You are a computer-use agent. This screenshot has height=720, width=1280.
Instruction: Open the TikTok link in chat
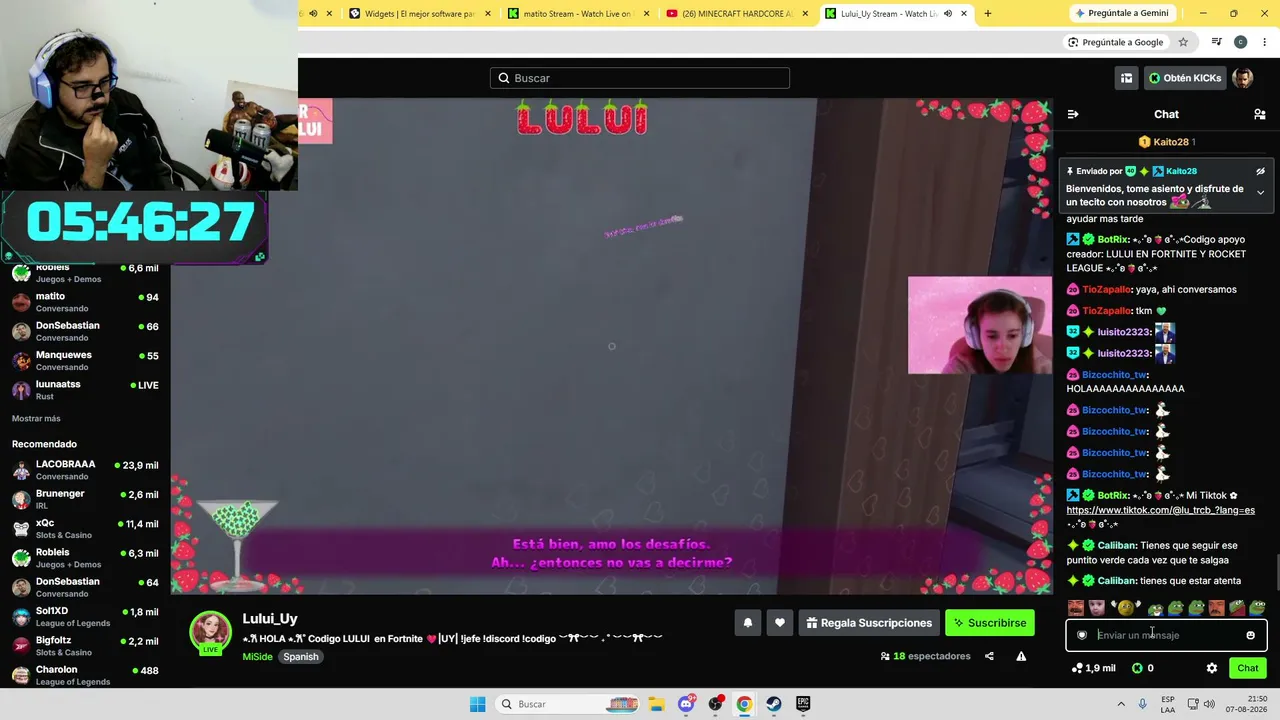(x=1160, y=510)
